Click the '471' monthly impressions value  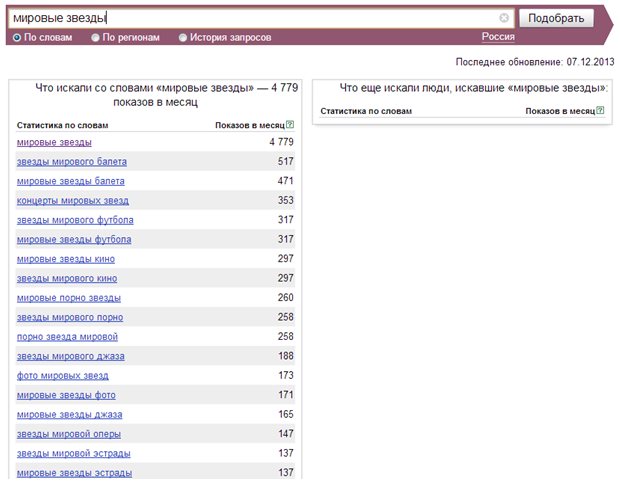click(286, 181)
